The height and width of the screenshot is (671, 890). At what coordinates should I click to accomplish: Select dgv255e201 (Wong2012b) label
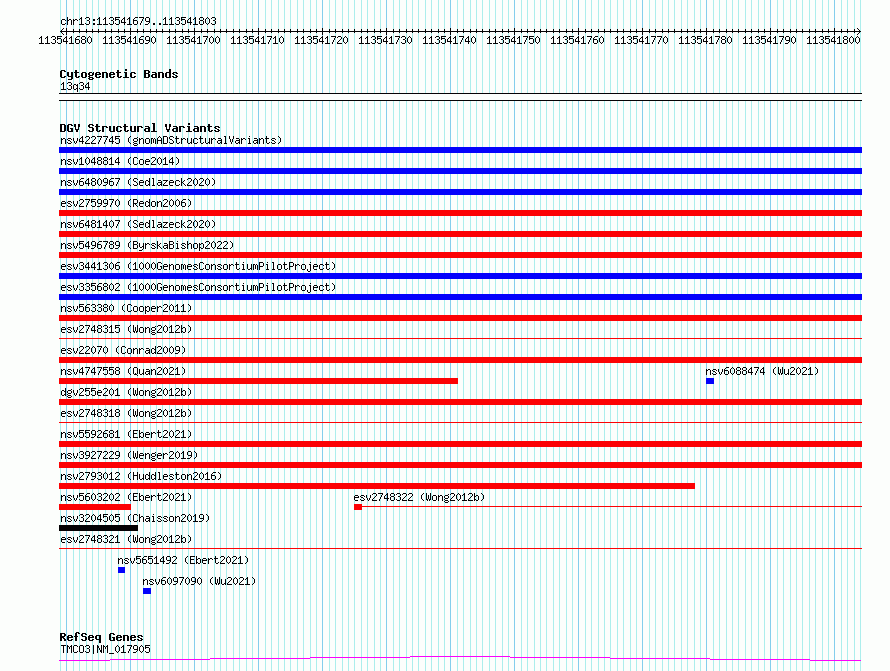tap(126, 392)
